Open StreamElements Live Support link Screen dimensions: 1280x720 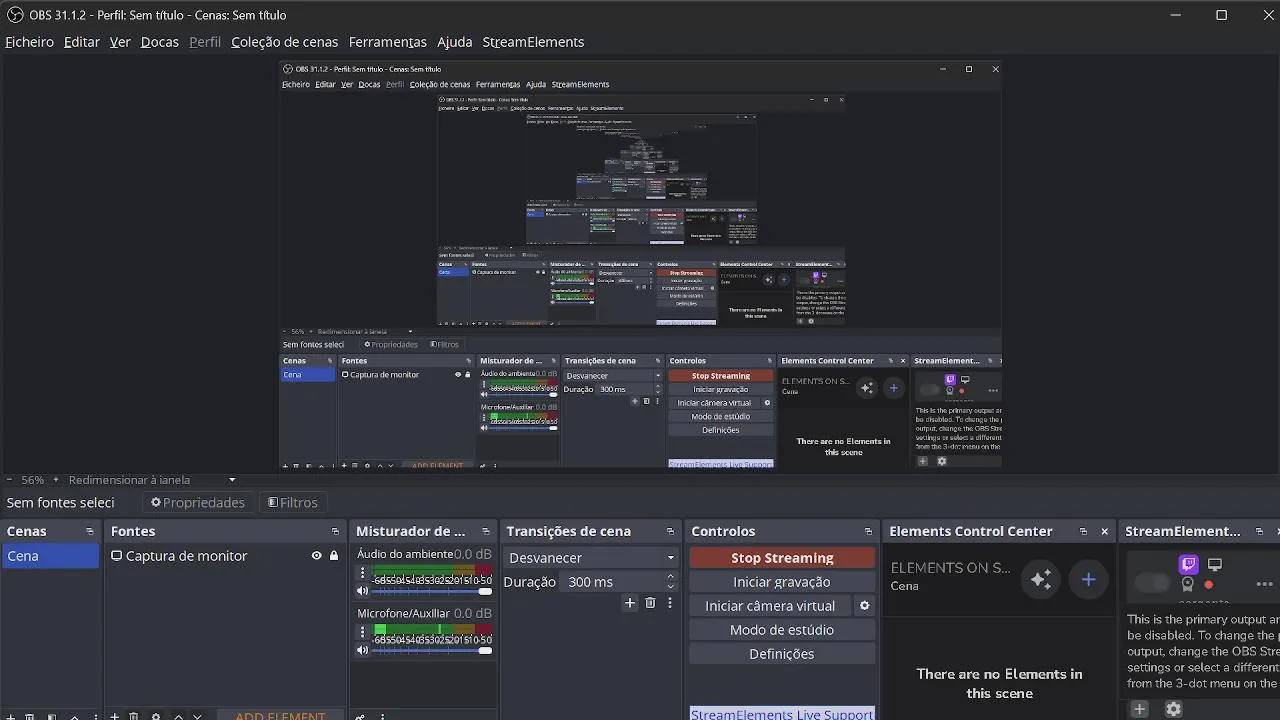click(x=782, y=714)
